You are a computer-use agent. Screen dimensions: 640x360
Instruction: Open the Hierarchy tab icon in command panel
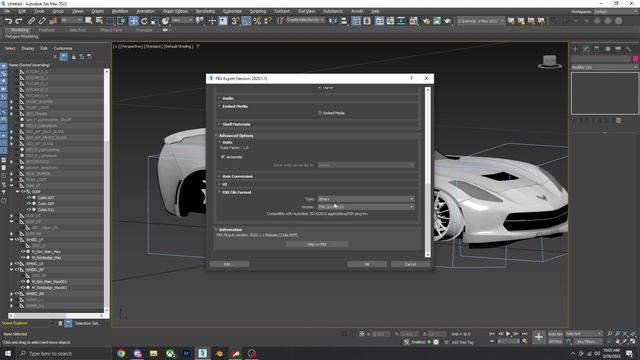point(597,49)
